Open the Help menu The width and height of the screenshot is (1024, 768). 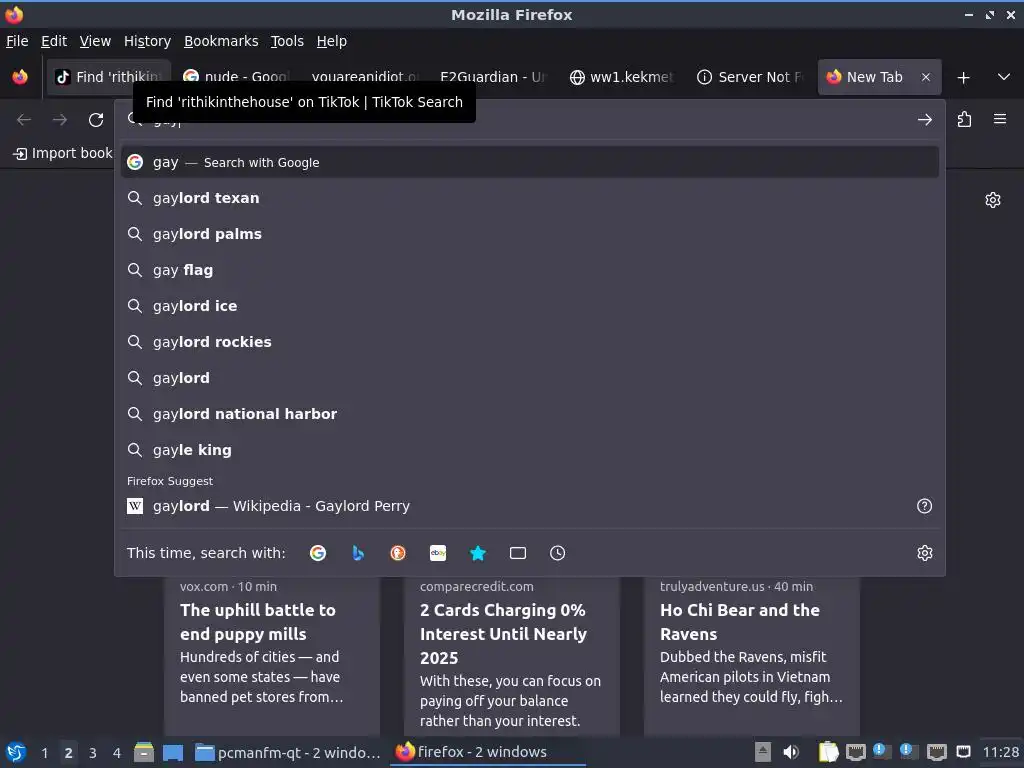331,41
